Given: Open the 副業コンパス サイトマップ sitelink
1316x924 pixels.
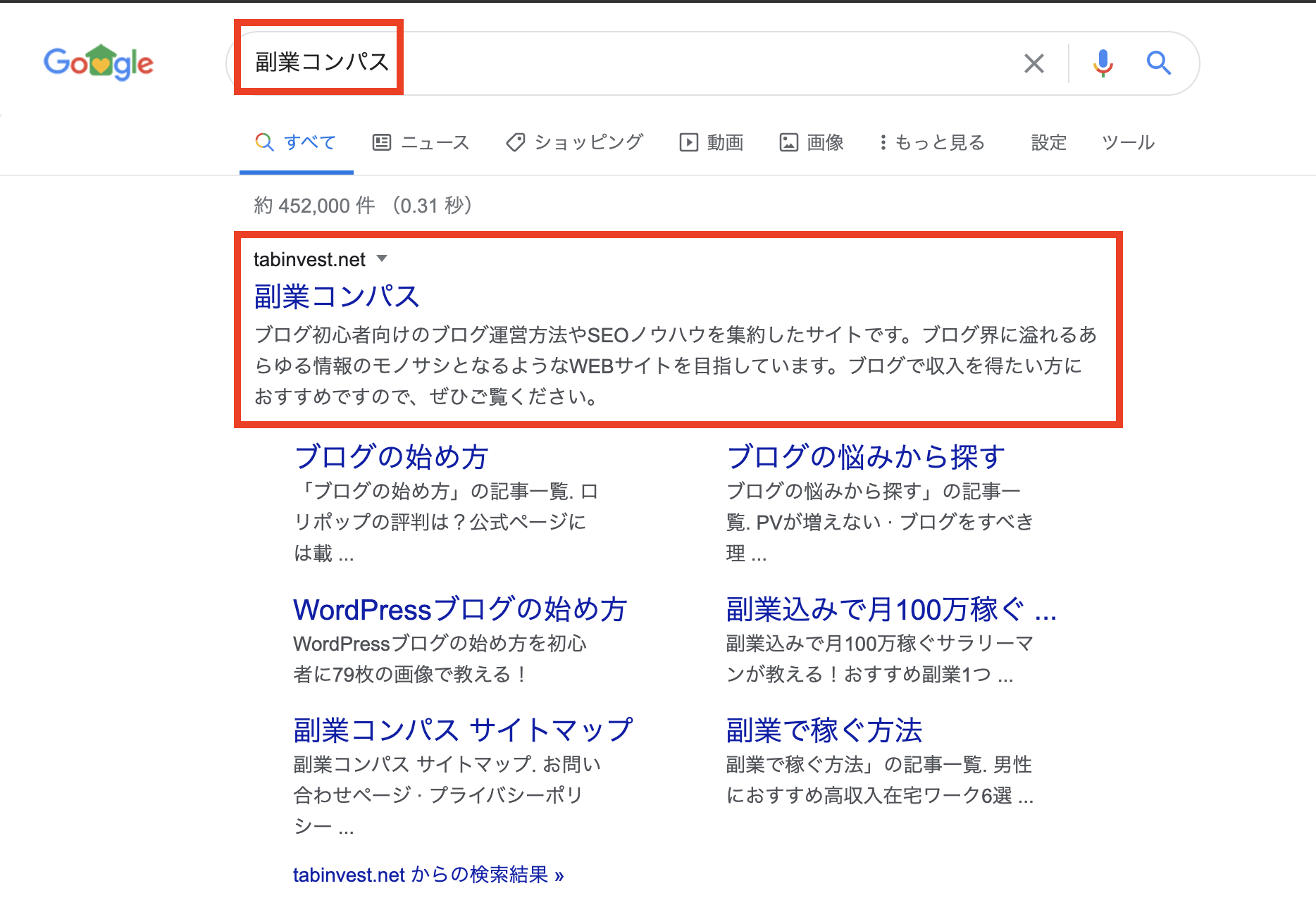Looking at the screenshot, I should (463, 730).
